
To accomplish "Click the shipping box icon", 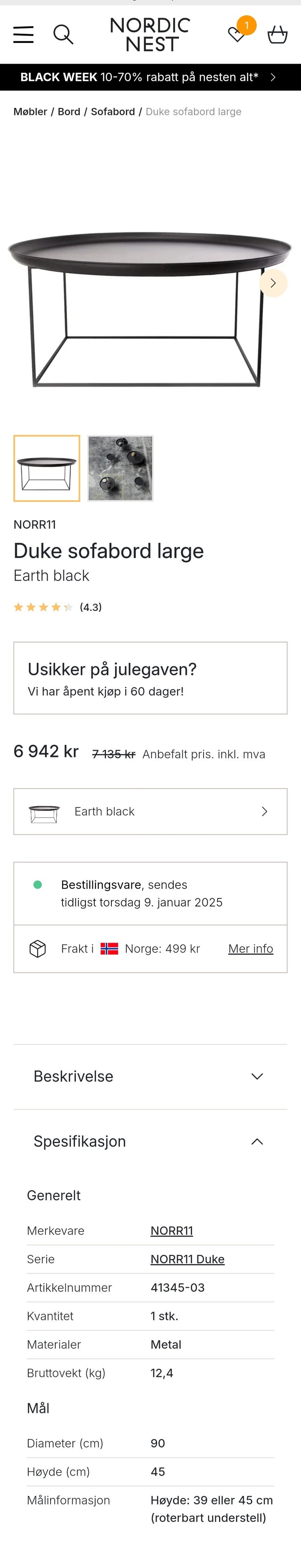I will click(38, 948).
